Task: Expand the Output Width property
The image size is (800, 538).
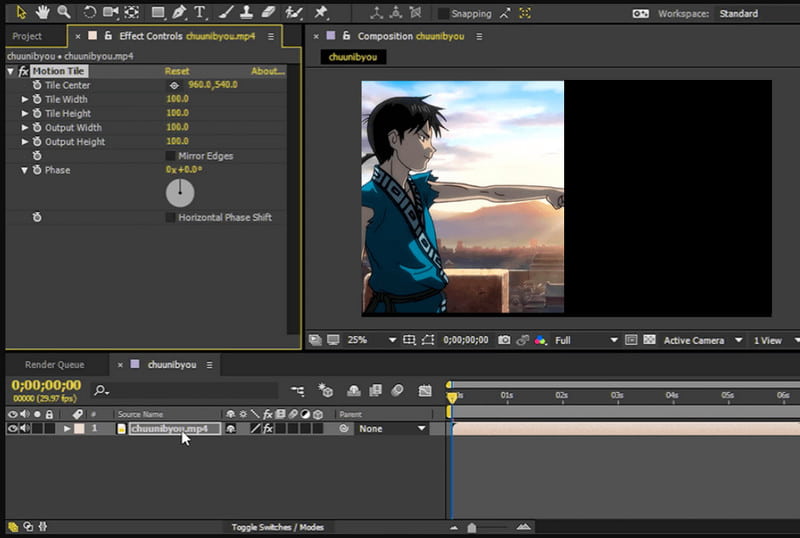Action: pyautogui.click(x=24, y=128)
